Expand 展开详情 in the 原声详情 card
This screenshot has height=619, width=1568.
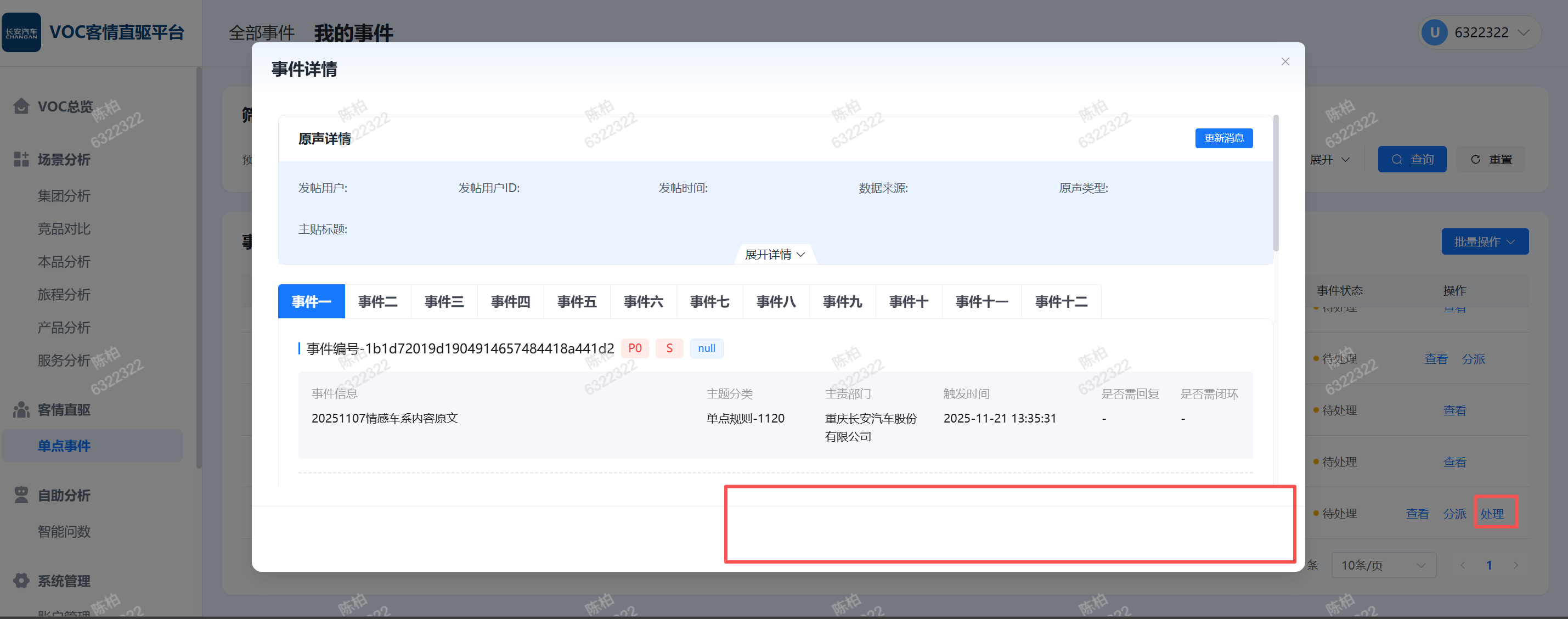[x=775, y=255]
